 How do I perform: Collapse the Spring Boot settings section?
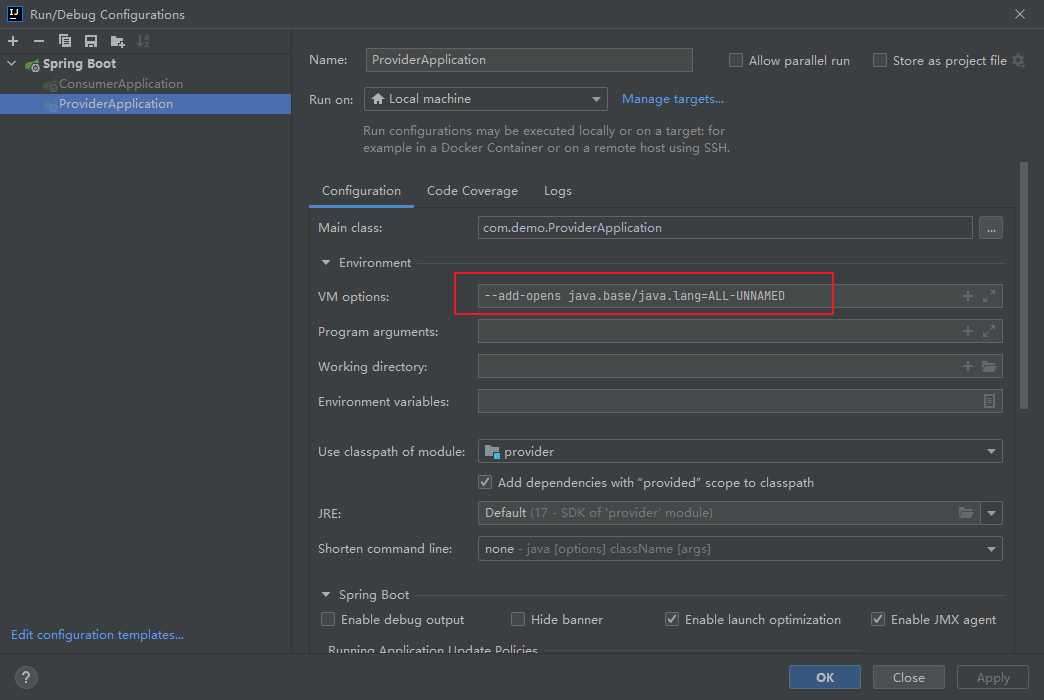click(x=326, y=595)
